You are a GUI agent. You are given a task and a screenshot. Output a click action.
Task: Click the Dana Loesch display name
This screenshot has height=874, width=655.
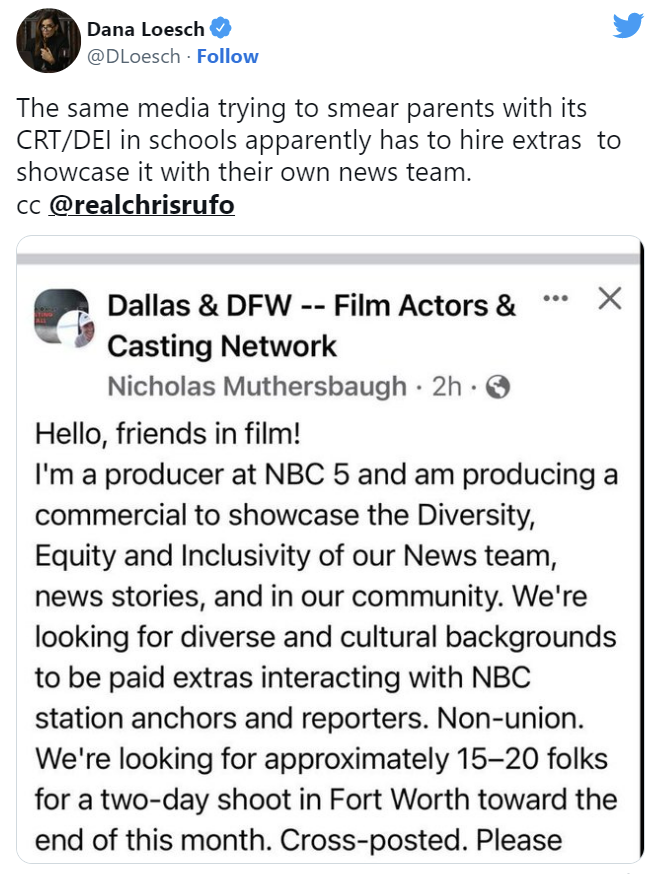[145, 28]
